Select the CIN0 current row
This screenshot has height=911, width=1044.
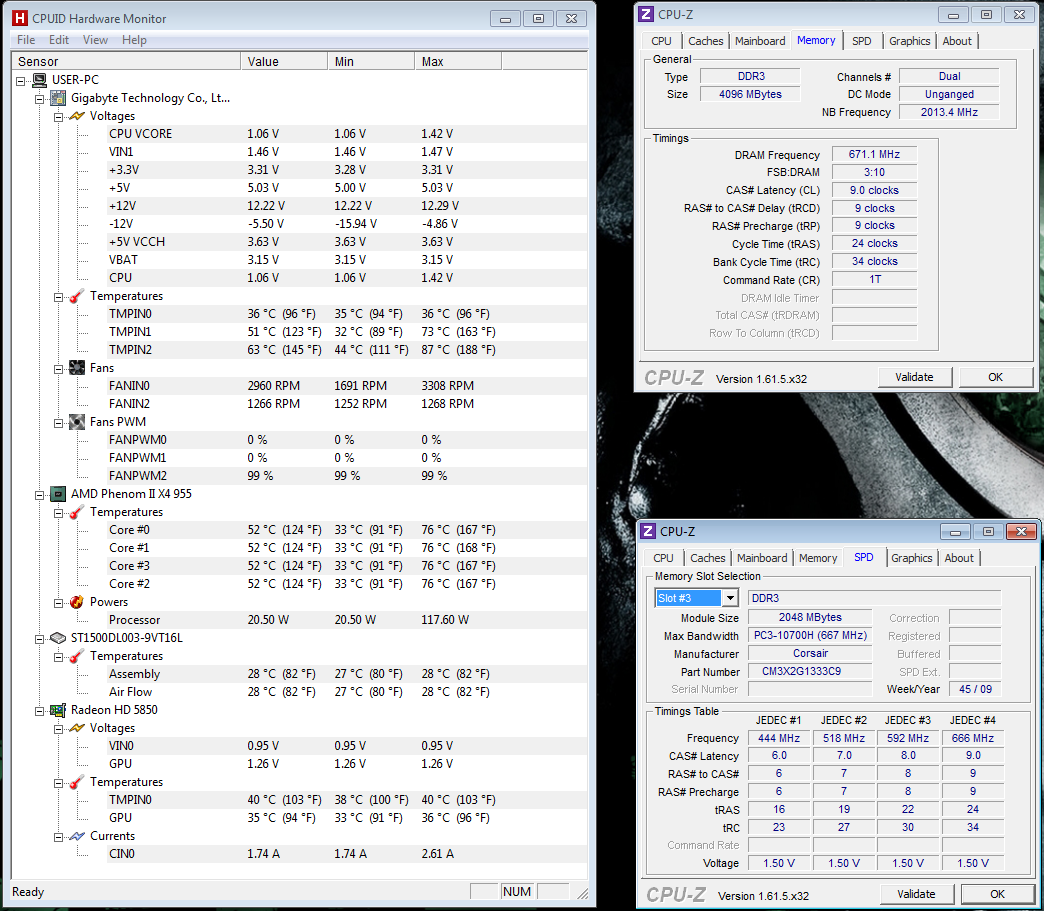[348, 853]
